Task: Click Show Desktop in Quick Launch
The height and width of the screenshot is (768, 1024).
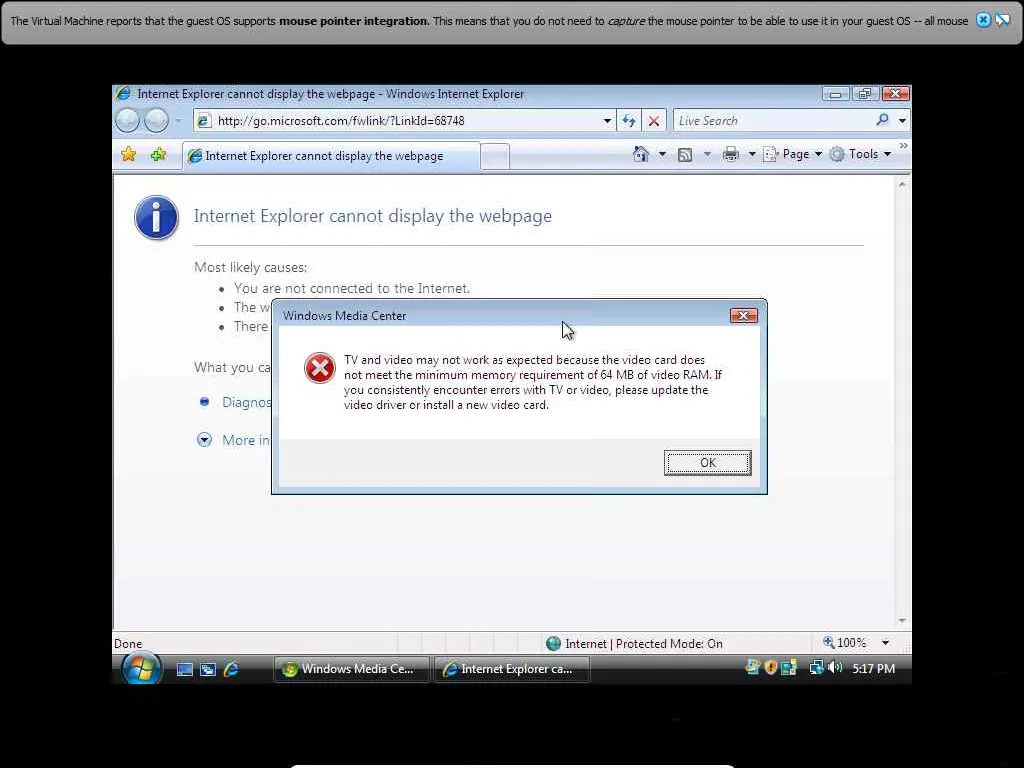Action: click(x=185, y=669)
